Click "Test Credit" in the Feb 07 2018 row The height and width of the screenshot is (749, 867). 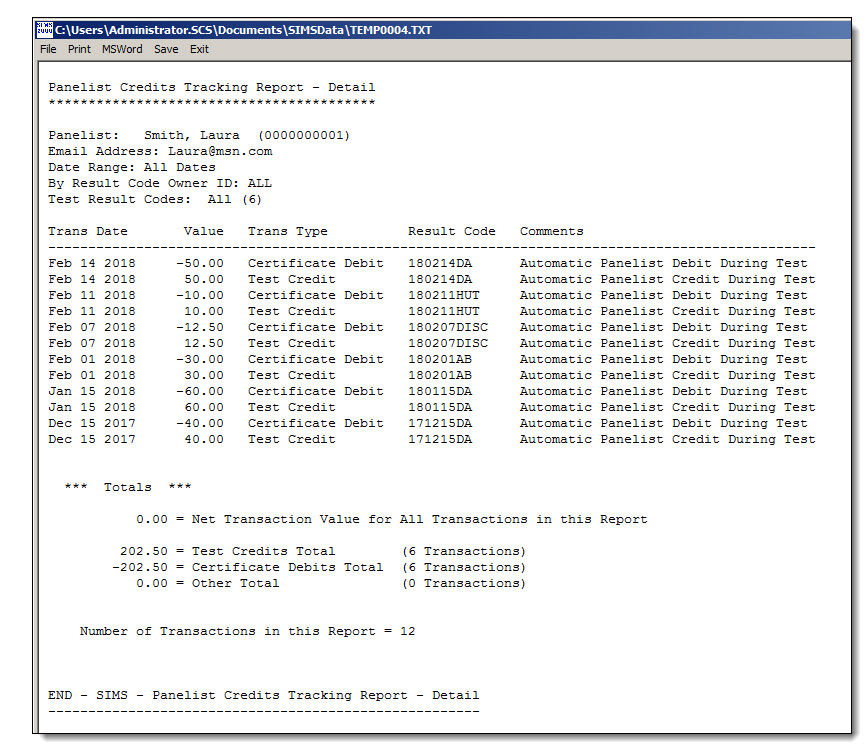coord(291,344)
